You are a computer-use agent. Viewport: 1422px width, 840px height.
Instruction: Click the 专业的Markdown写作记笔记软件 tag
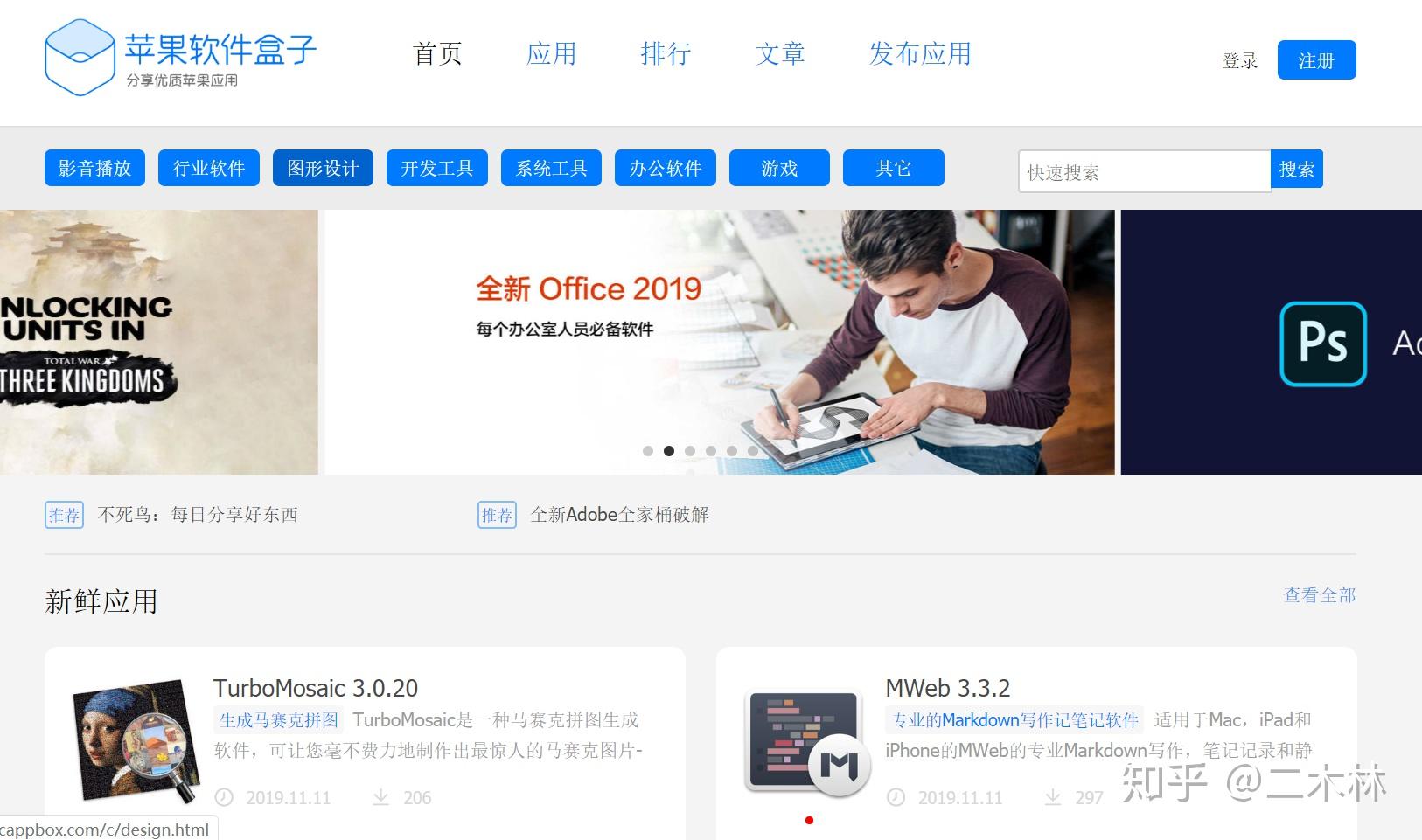[x=1014, y=720]
